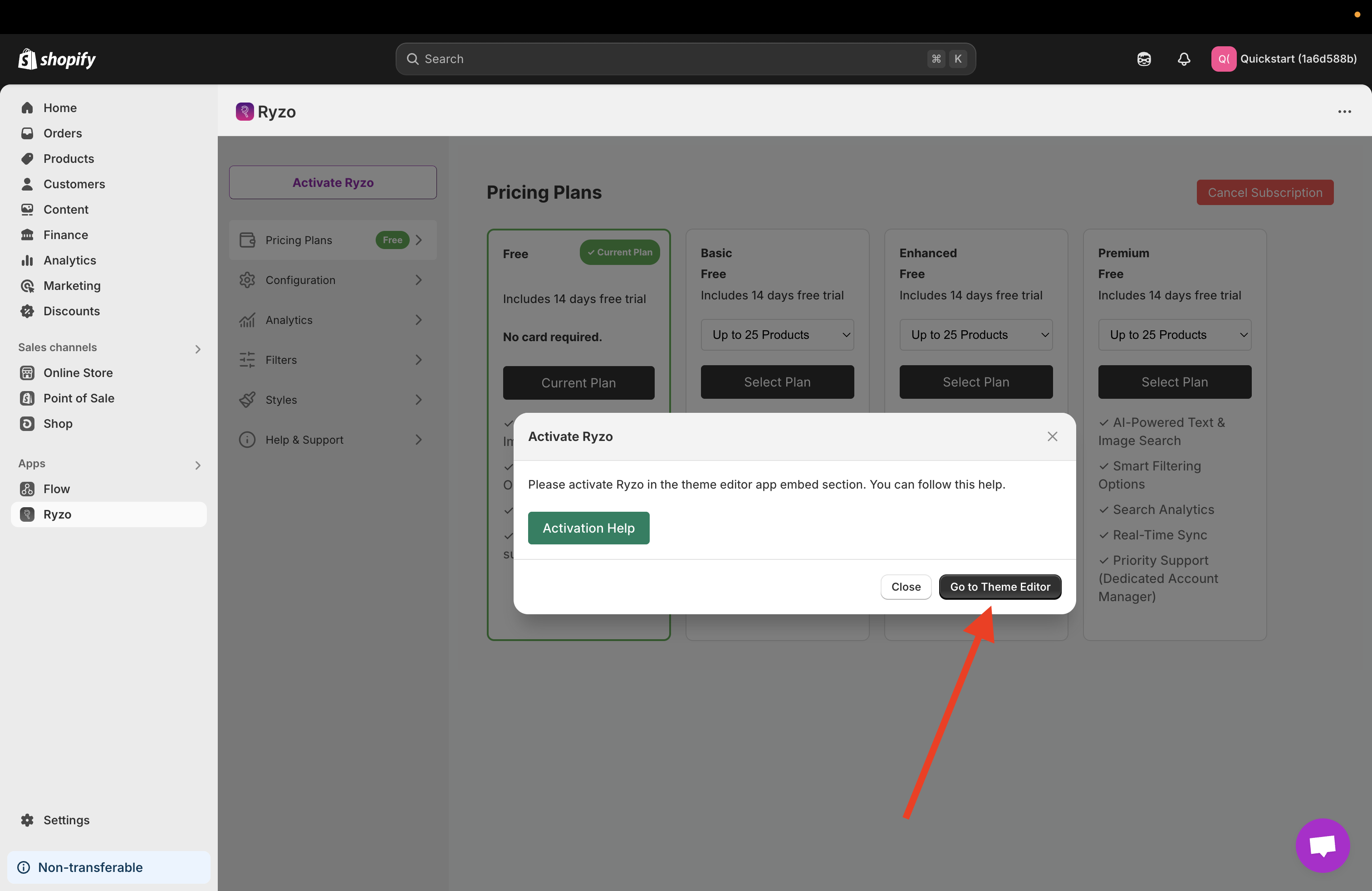Viewport: 1372px width, 891px height.
Task: Click the Close button in the dialog
Action: pyautogui.click(x=906, y=586)
